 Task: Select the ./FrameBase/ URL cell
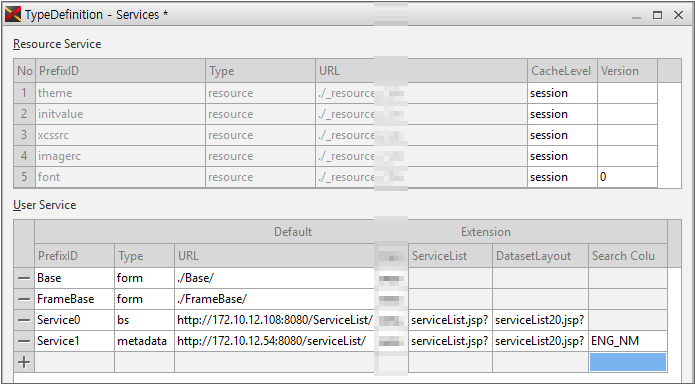pos(274,299)
